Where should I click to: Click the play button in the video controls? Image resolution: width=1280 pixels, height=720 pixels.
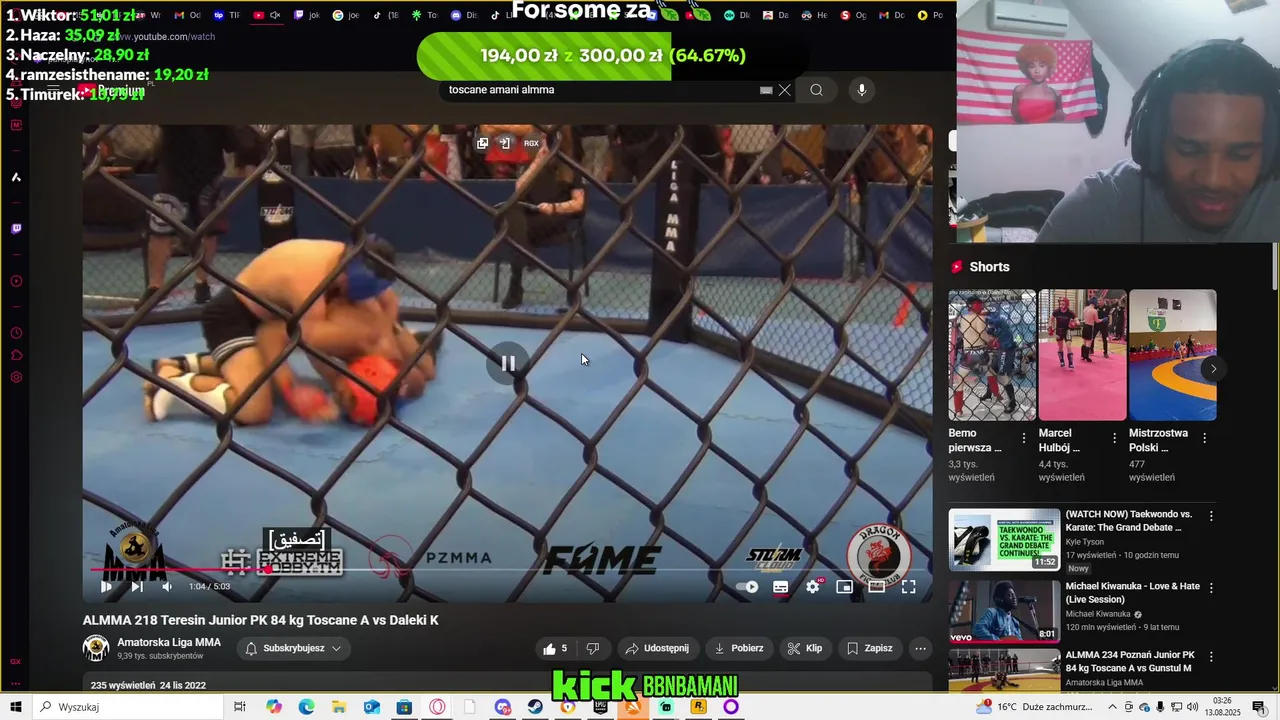click(x=106, y=587)
